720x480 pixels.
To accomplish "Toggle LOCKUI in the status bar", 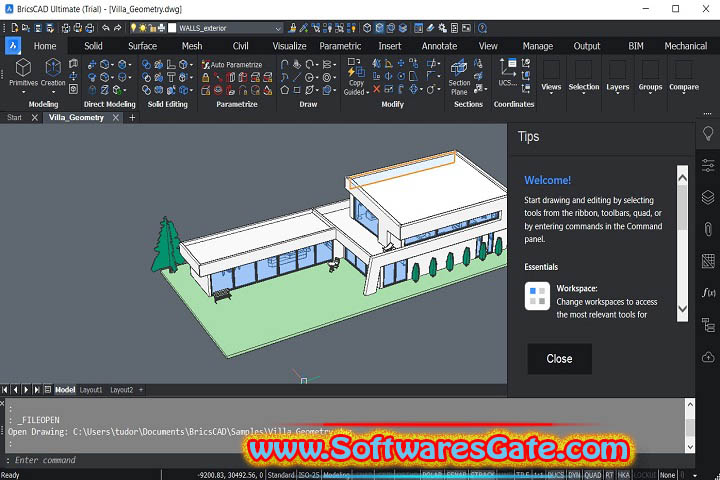I will [x=645, y=475].
